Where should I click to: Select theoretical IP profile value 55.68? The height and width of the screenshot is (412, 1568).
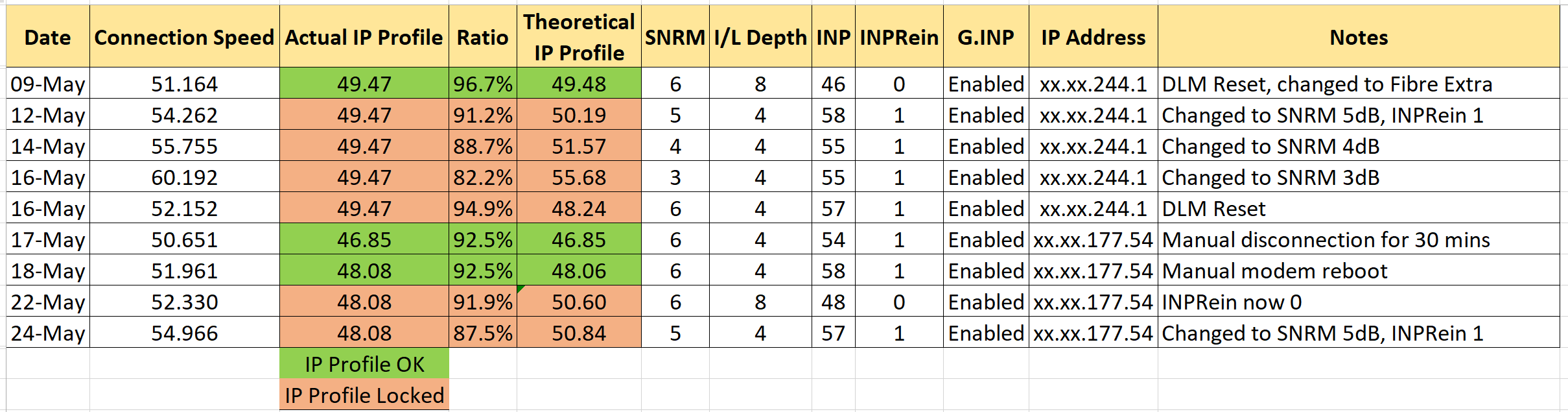click(x=579, y=177)
